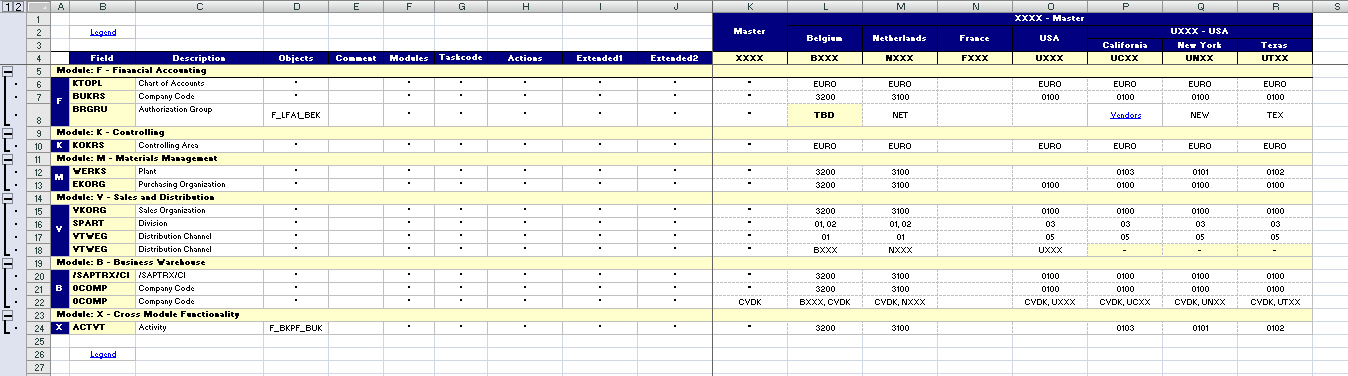1348x376 pixels.
Task: Open the Legend link at top
Action: coord(103,32)
